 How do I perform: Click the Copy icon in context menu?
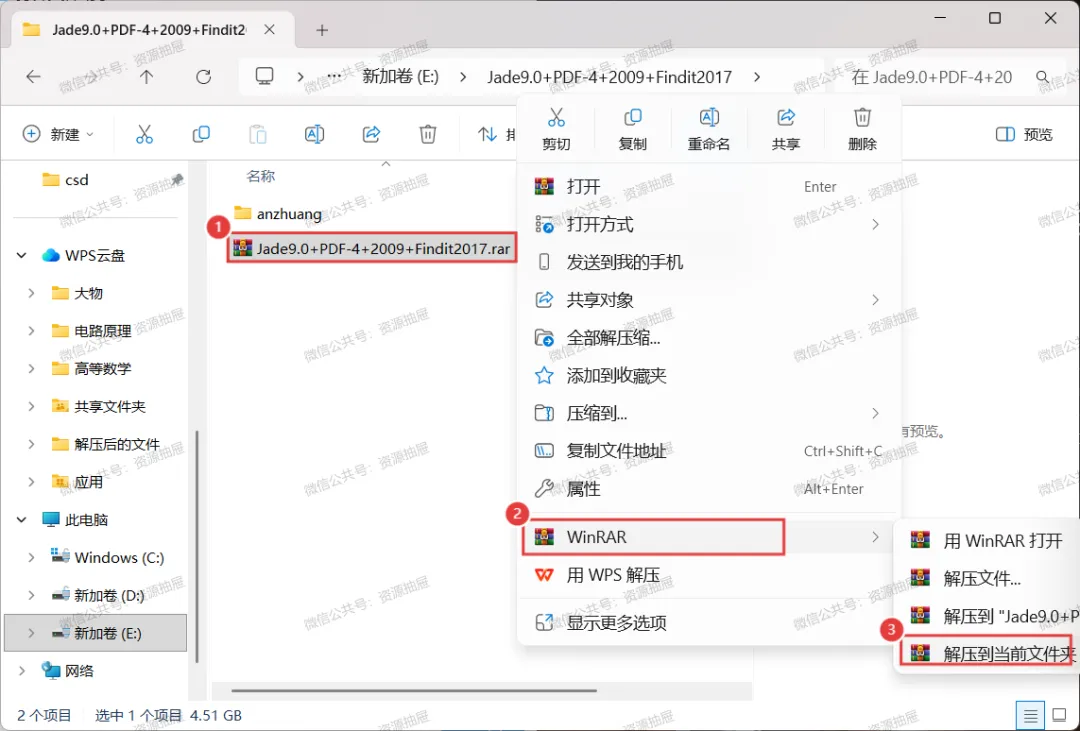coord(632,118)
